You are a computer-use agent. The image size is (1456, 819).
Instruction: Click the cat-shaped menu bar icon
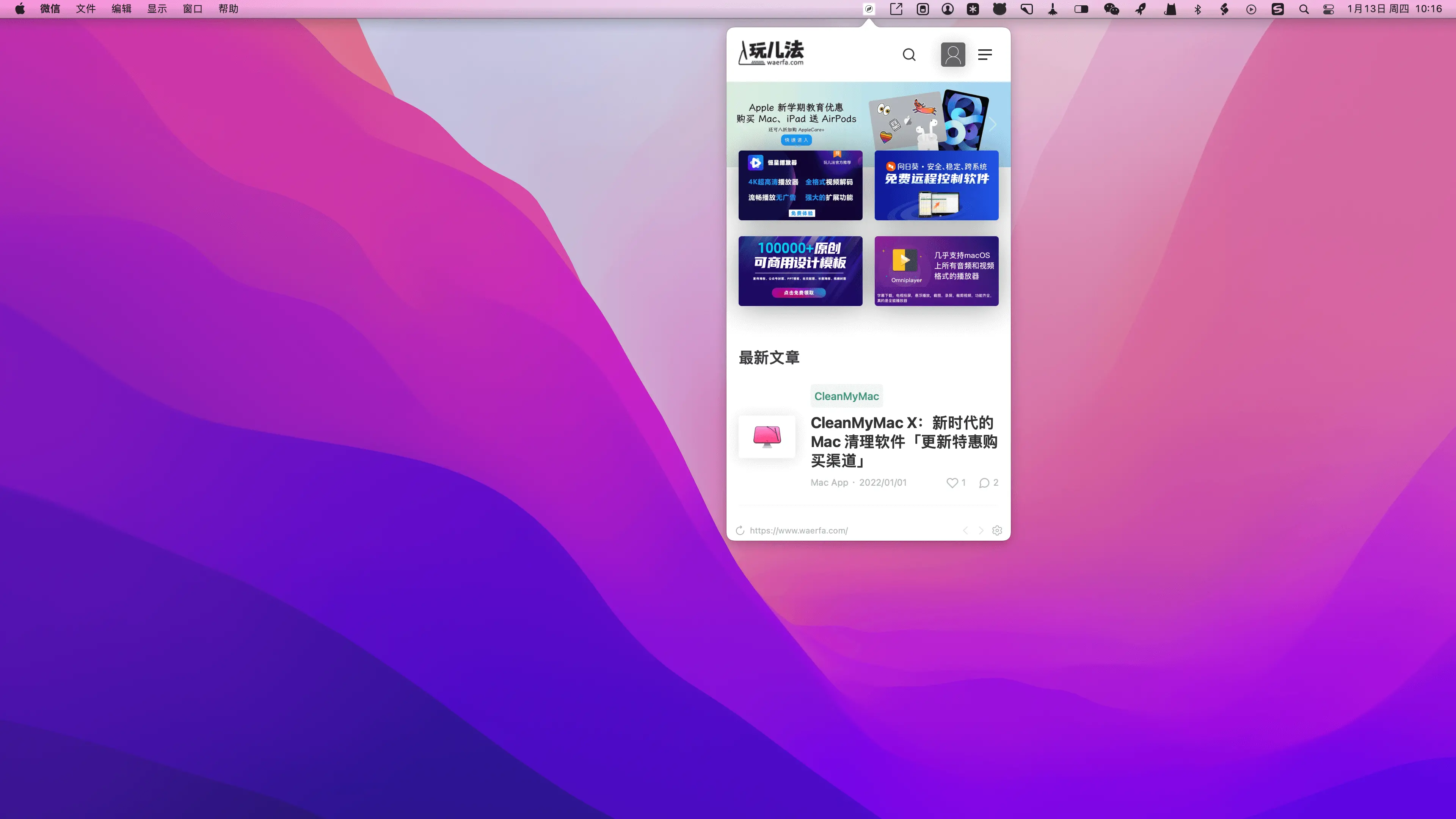coord(1170,9)
